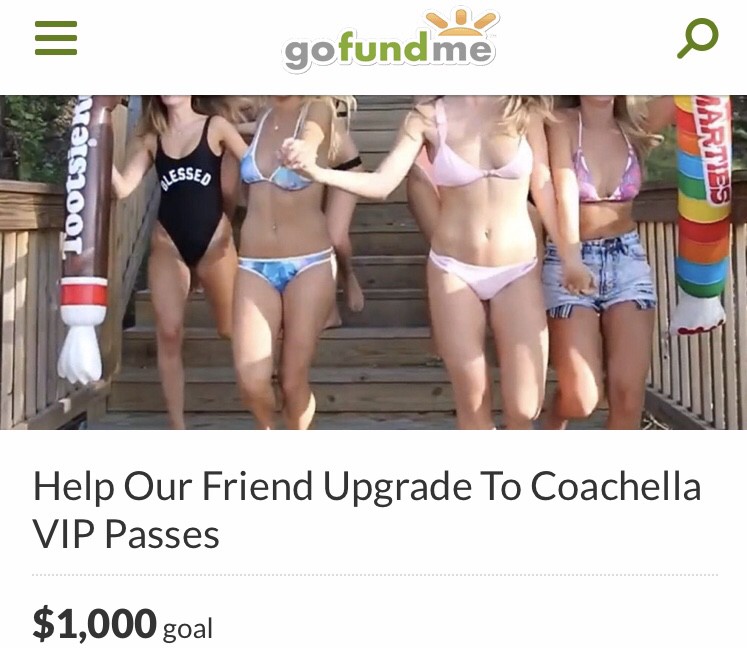
Task: Click the gofundme logo
Action: point(389,41)
